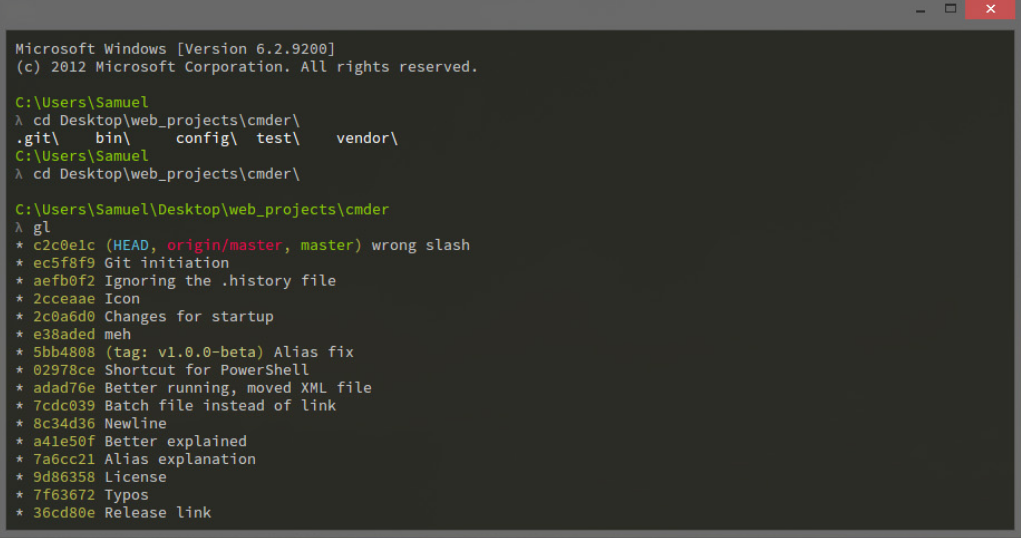Maximize the terminal window

(950, 9)
